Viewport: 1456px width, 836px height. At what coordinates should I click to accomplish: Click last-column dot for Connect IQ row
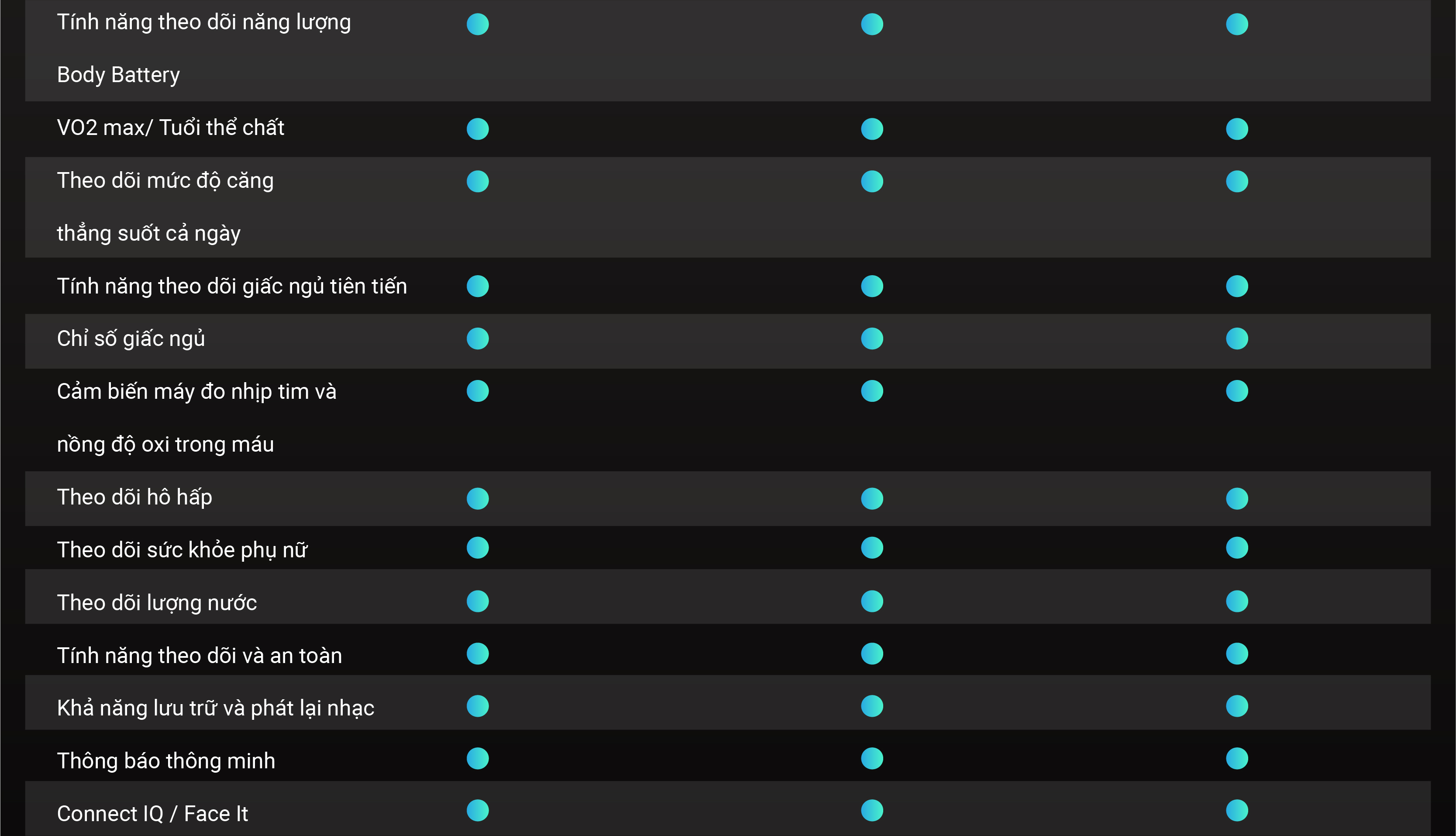pos(1237,811)
